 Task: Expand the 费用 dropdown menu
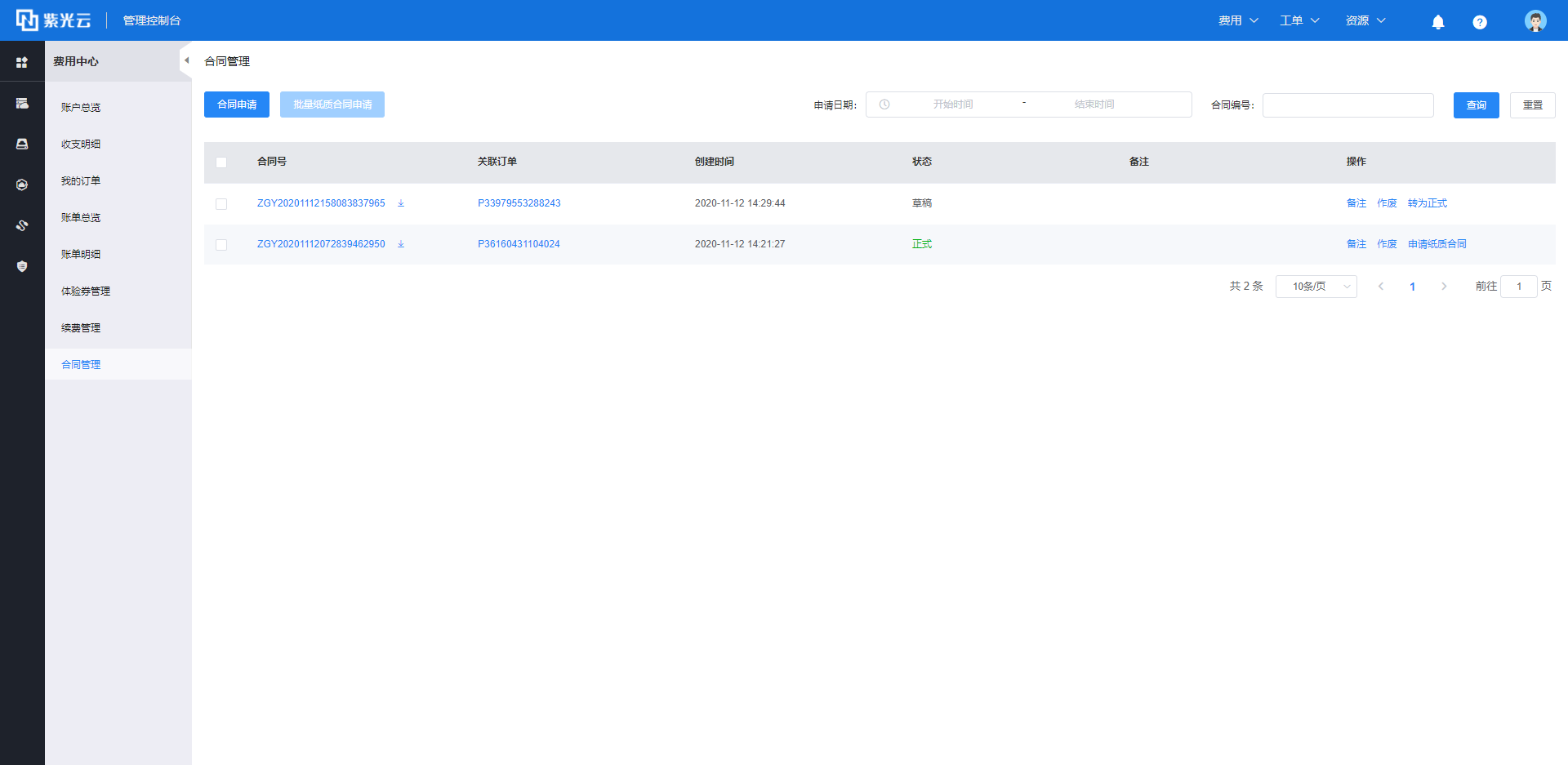pos(1238,20)
